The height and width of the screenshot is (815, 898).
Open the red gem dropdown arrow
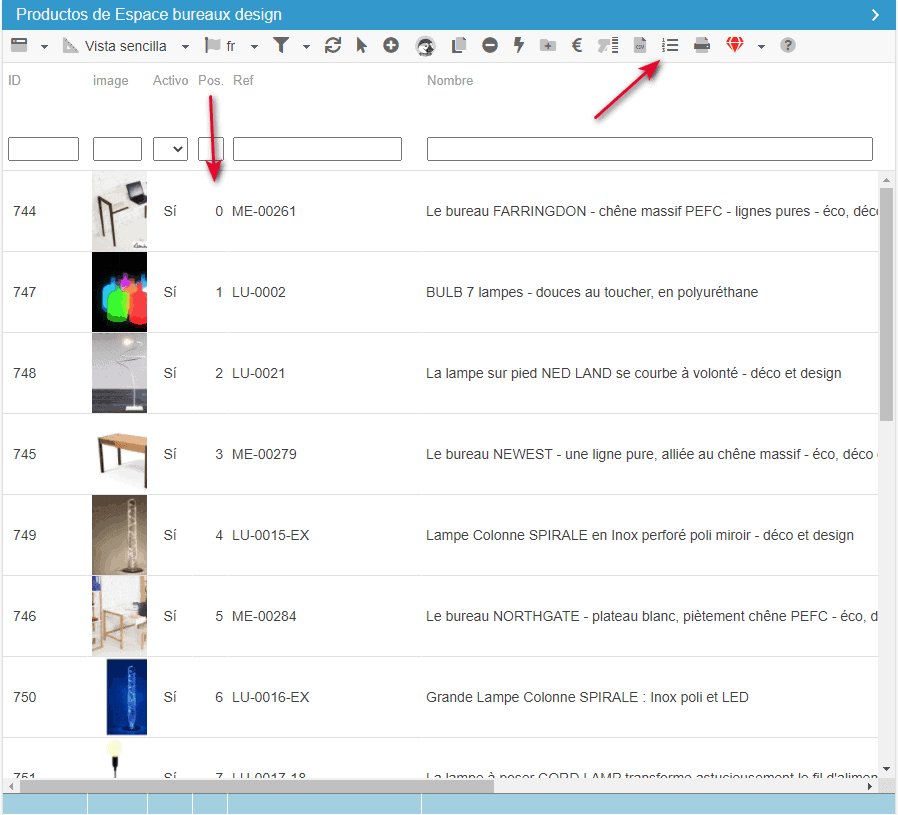pos(761,47)
